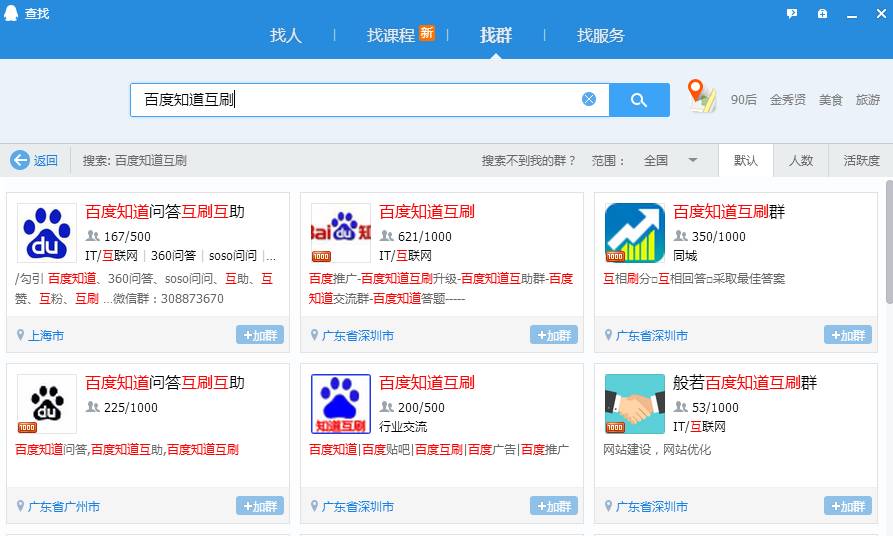The image size is (893, 536).
Task: Click location pin icon beside 广东省广州市
Action: (21, 506)
